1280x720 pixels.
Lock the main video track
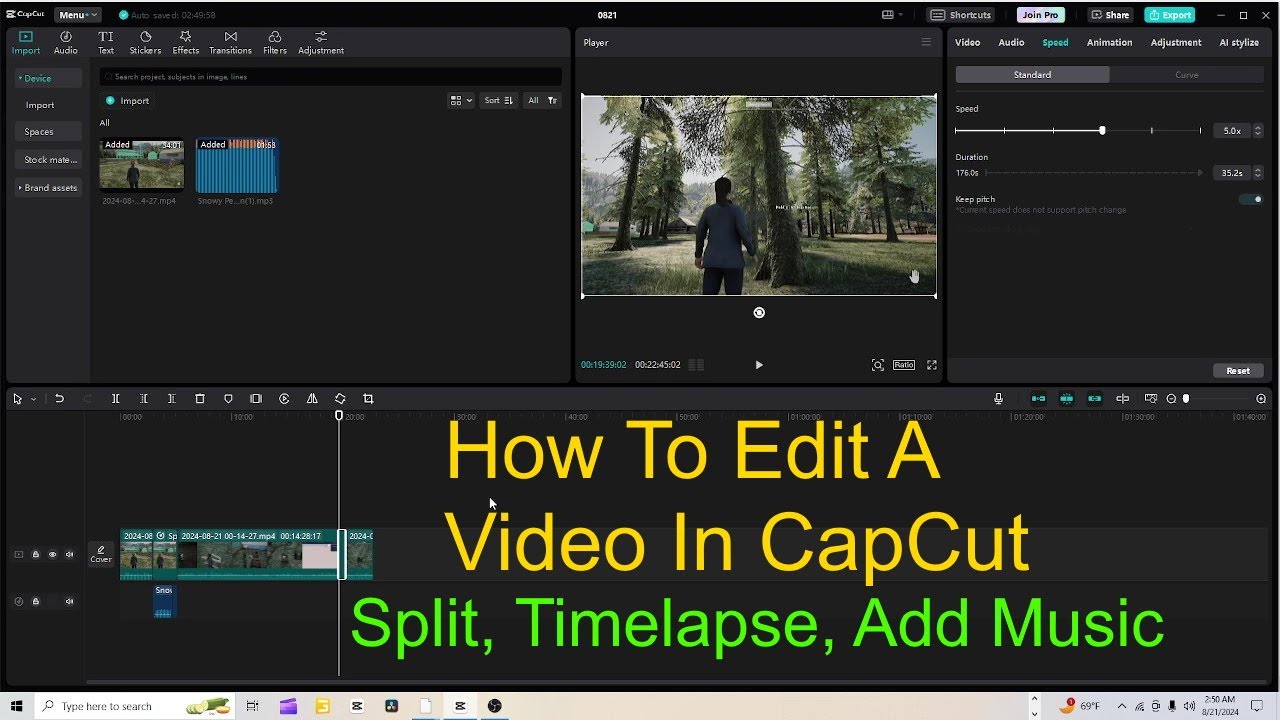click(36, 554)
